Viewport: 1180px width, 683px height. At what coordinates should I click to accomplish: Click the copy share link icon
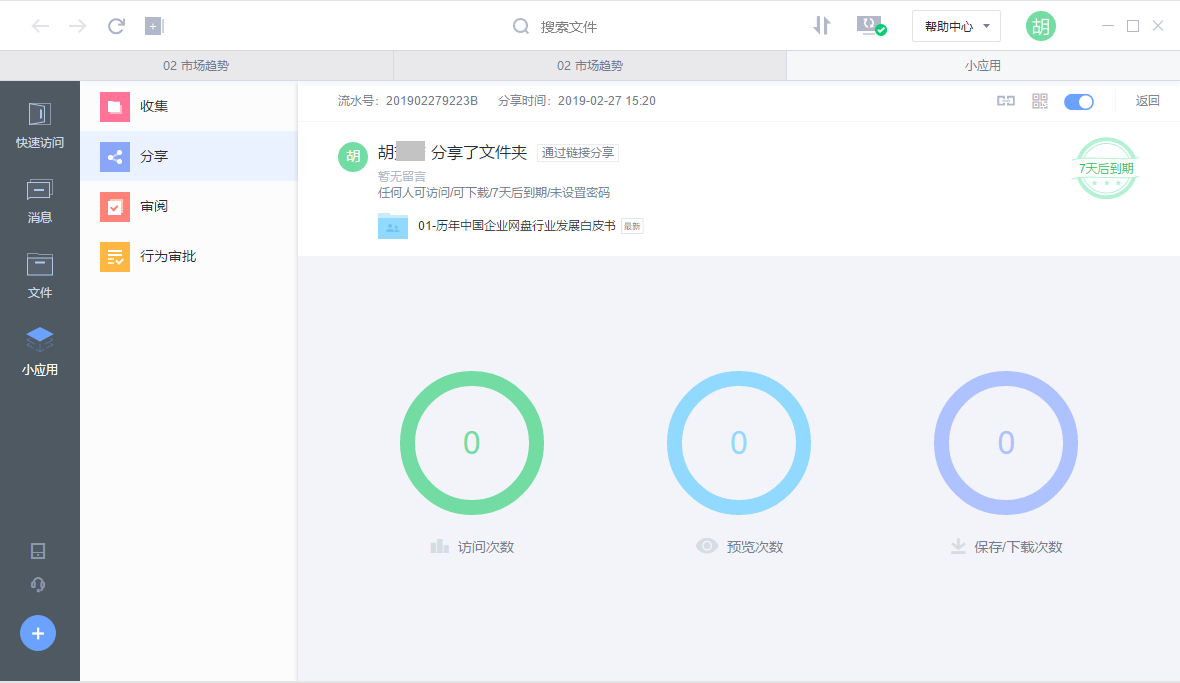[1005, 100]
